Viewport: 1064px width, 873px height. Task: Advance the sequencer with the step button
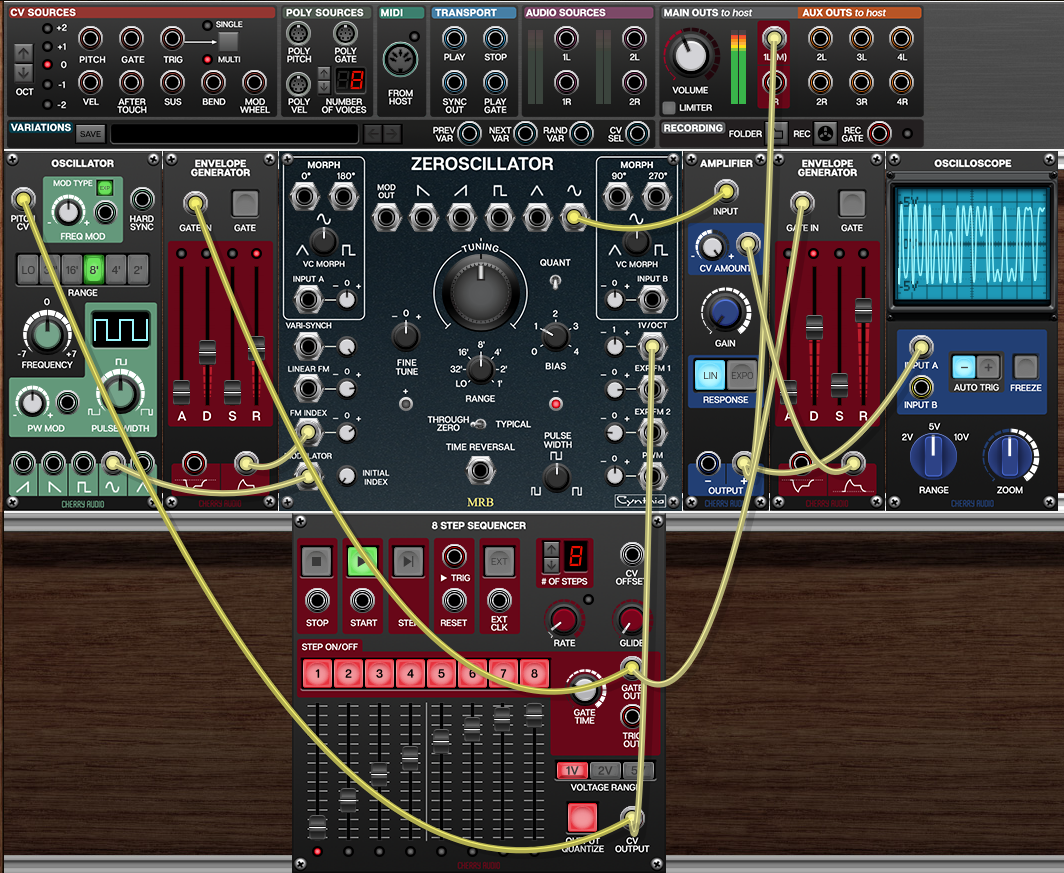(408, 562)
